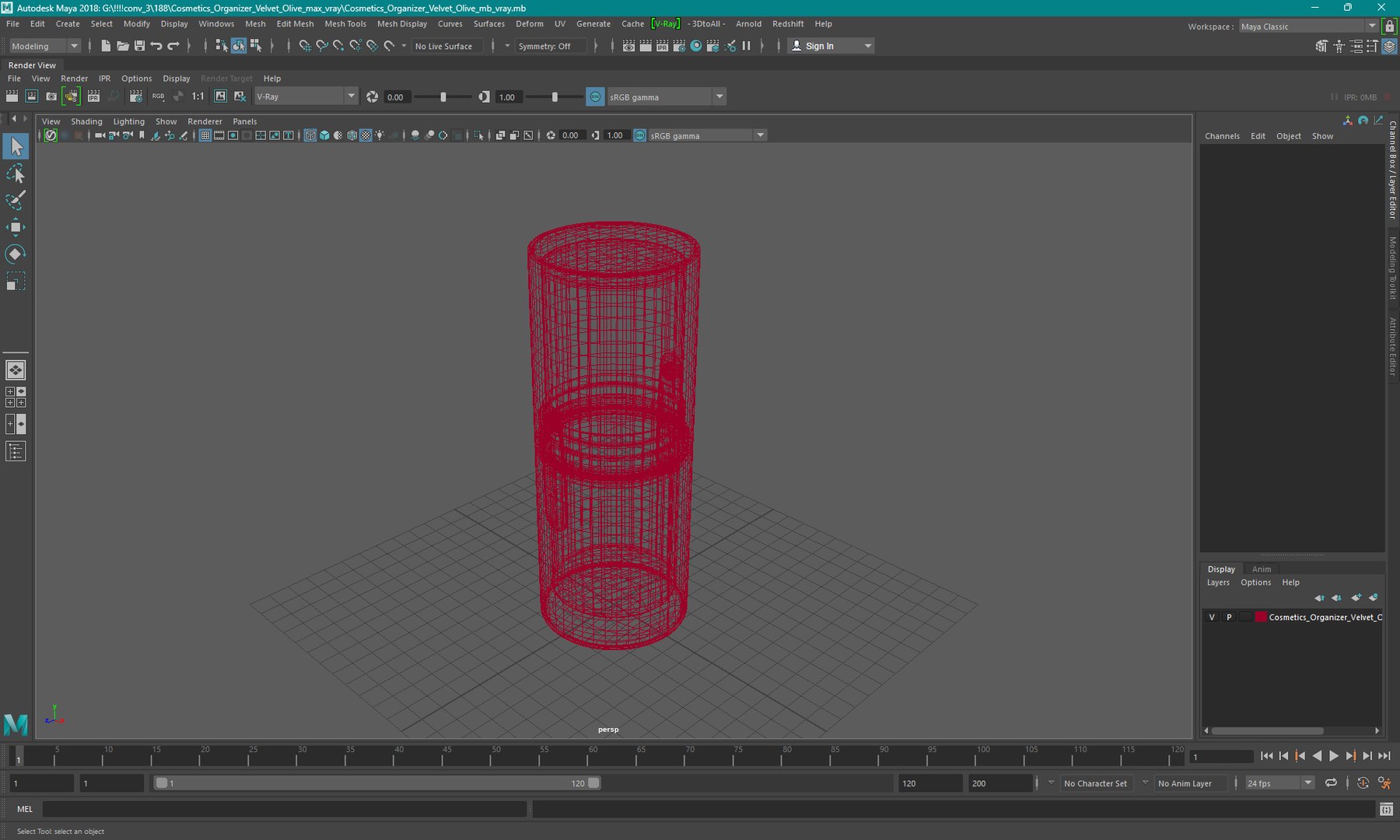Adjust the Render View gamma slider
Image resolution: width=1400 pixels, height=840 pixels.
[555, 97]
